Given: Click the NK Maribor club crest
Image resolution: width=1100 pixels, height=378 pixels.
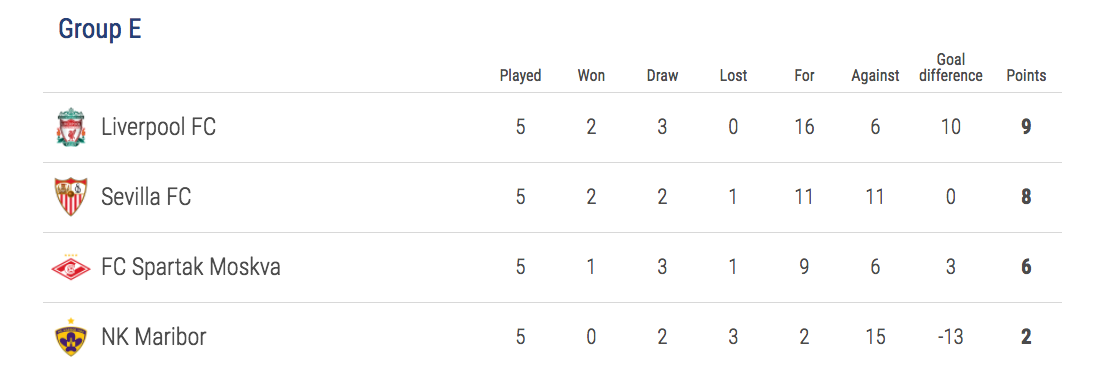Looking at the screenshot, I should click(71, 337).
